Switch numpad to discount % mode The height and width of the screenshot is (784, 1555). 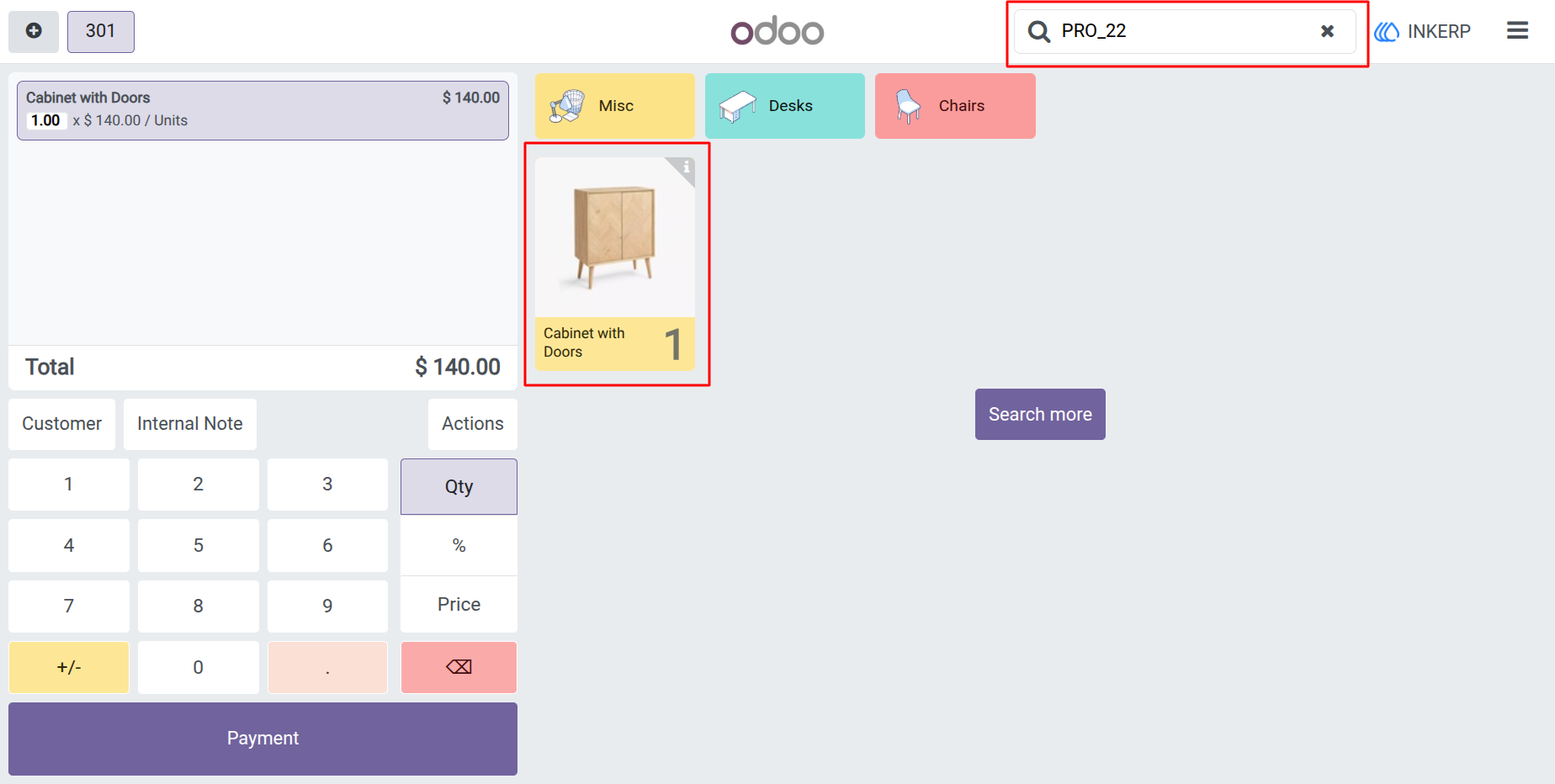(x=459, y=545)
